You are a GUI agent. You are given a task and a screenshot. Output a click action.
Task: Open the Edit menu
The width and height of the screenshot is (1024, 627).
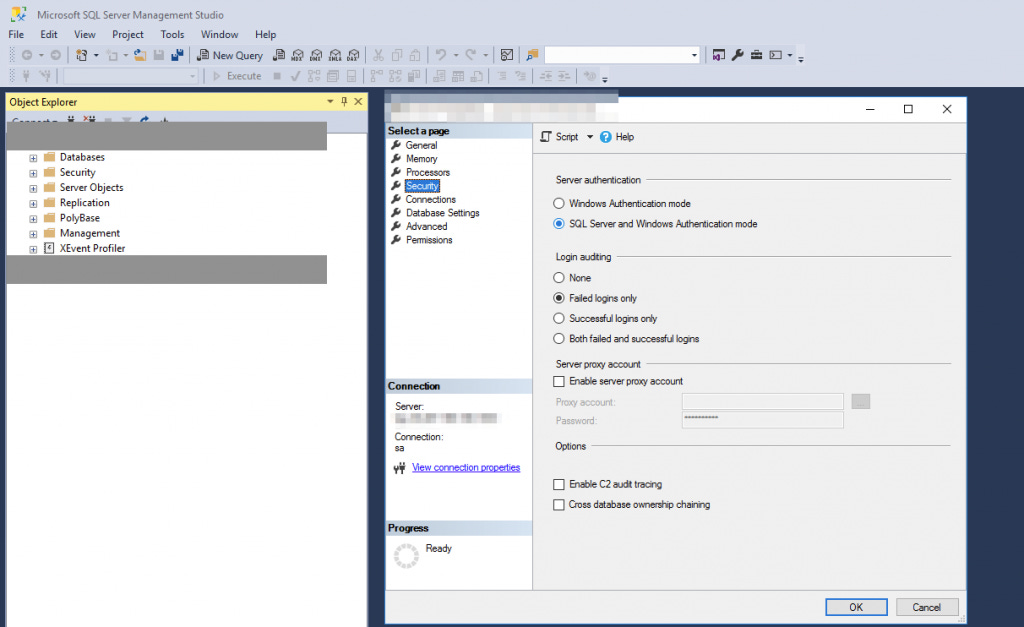tap(49, 35)
